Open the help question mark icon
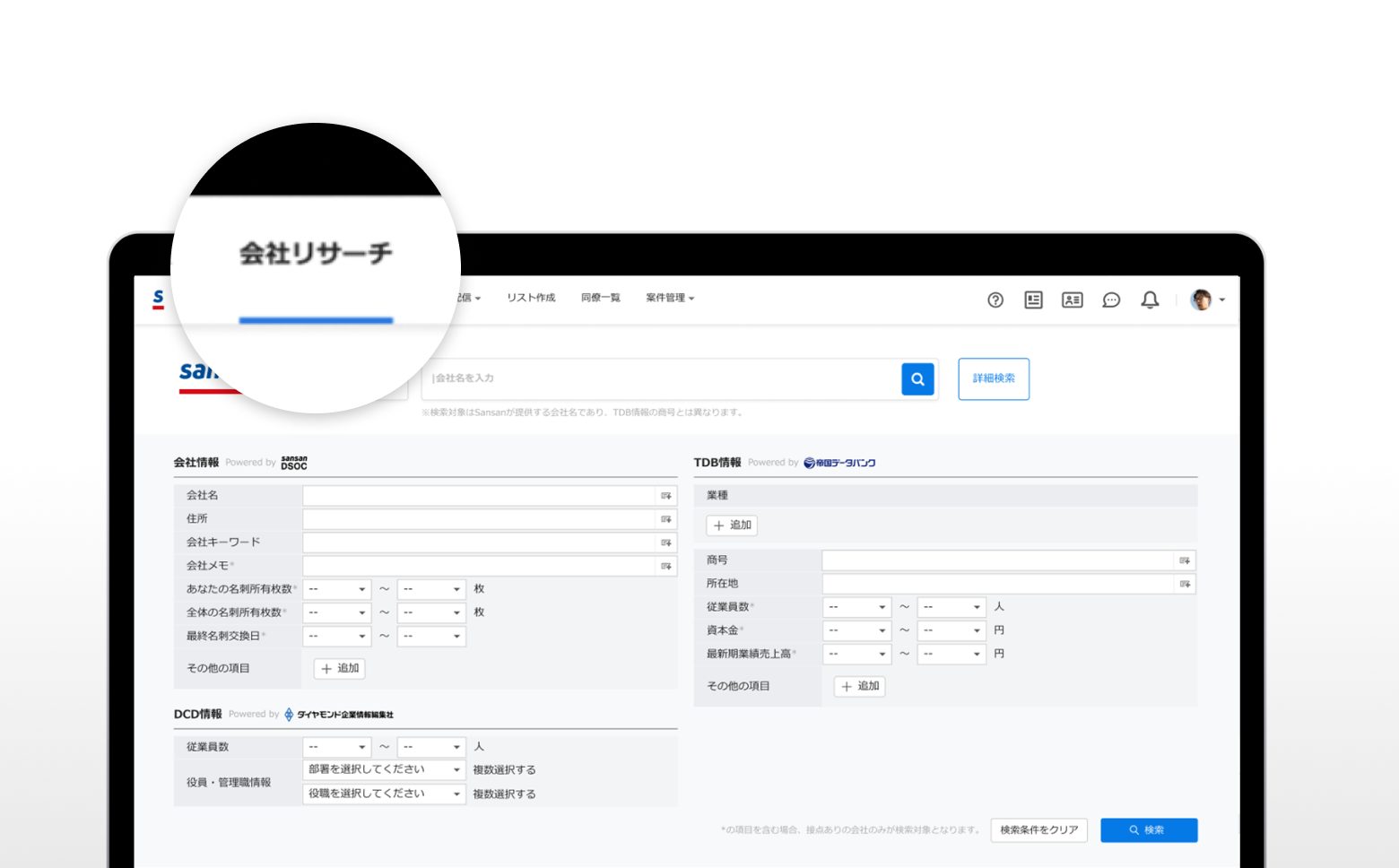This screenshot has height=868, width=1399. coord(995,300)
